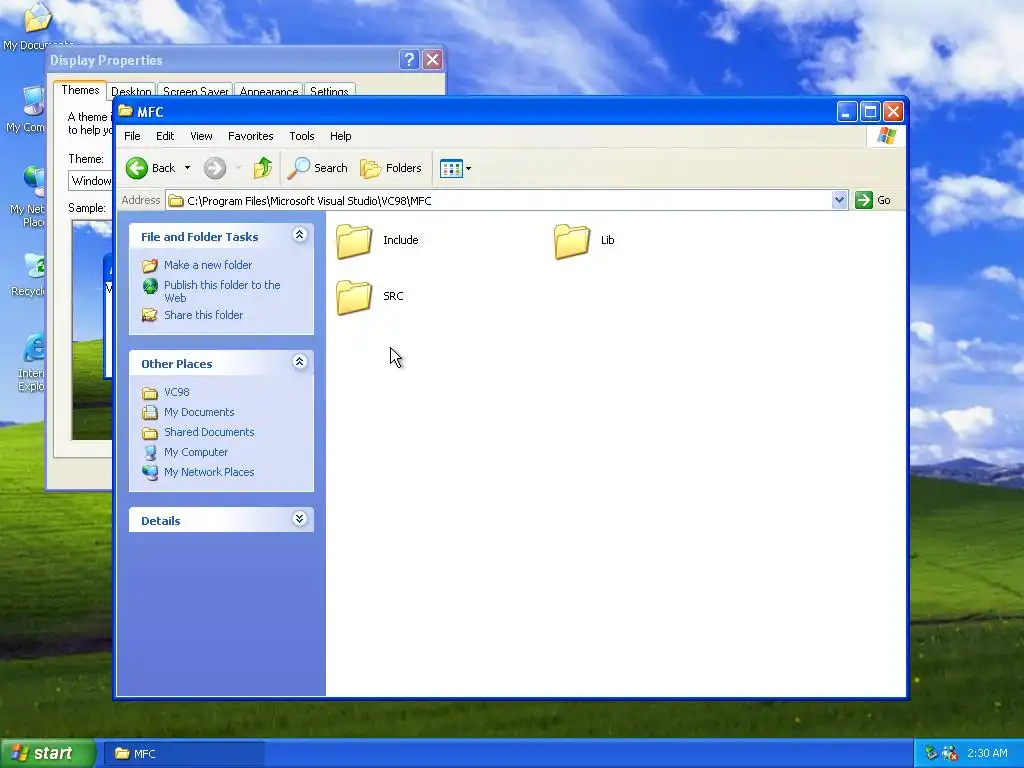
Task: Switch to Themes tab in Display Properties
Action: [80, 90]
